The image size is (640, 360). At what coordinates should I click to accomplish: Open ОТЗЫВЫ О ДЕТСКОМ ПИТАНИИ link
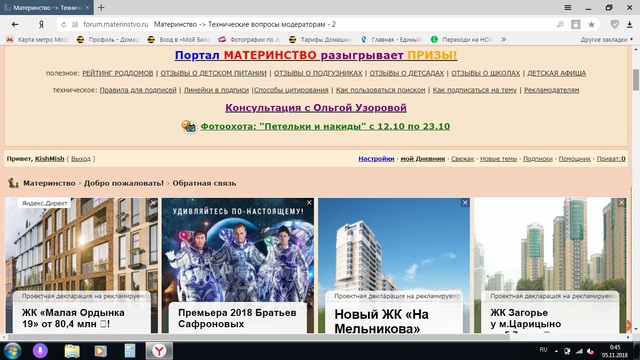pyautogui.click(x=213, y=73)
